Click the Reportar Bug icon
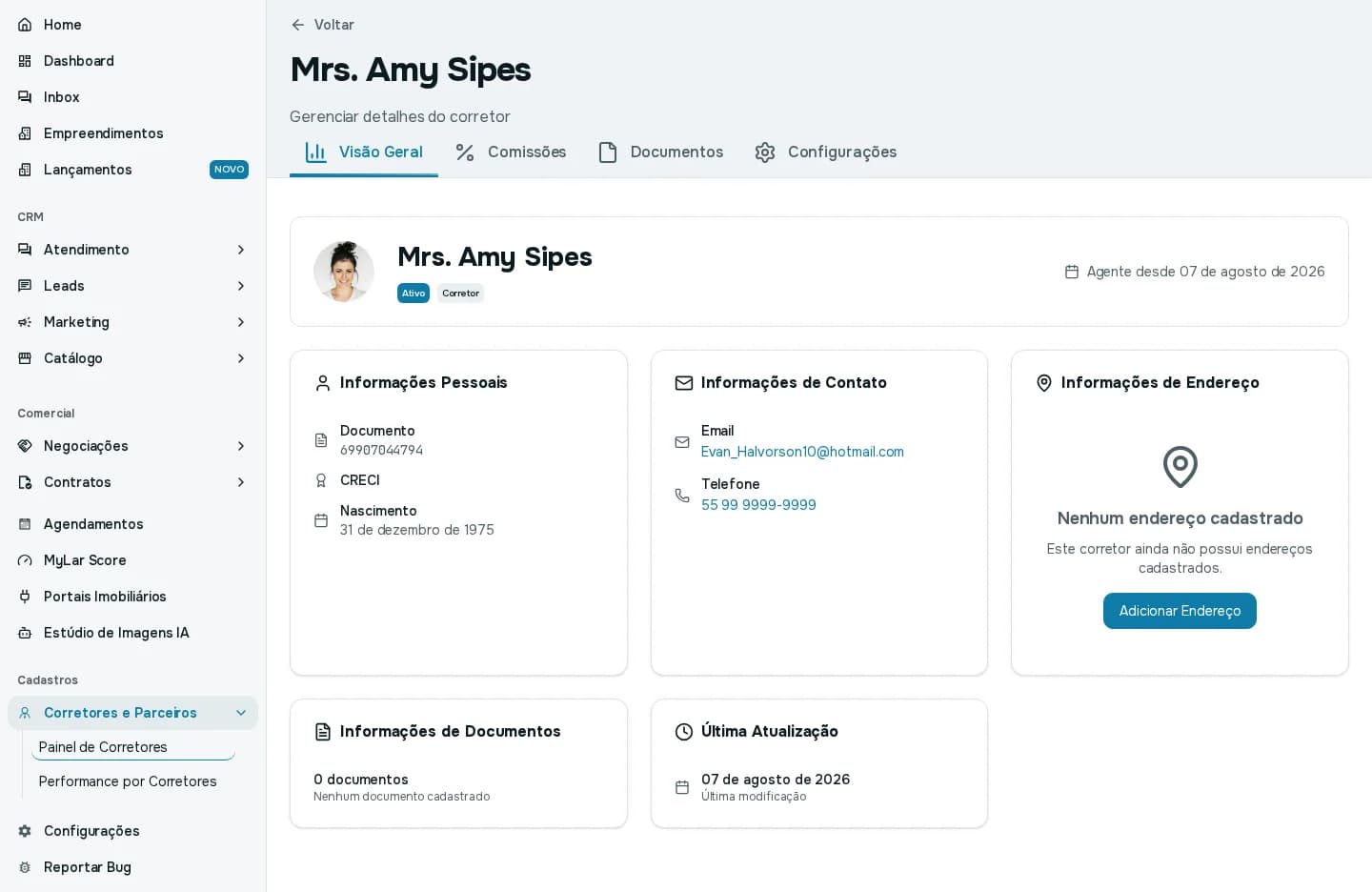1372x892 pixels. (x=25, y=867)
